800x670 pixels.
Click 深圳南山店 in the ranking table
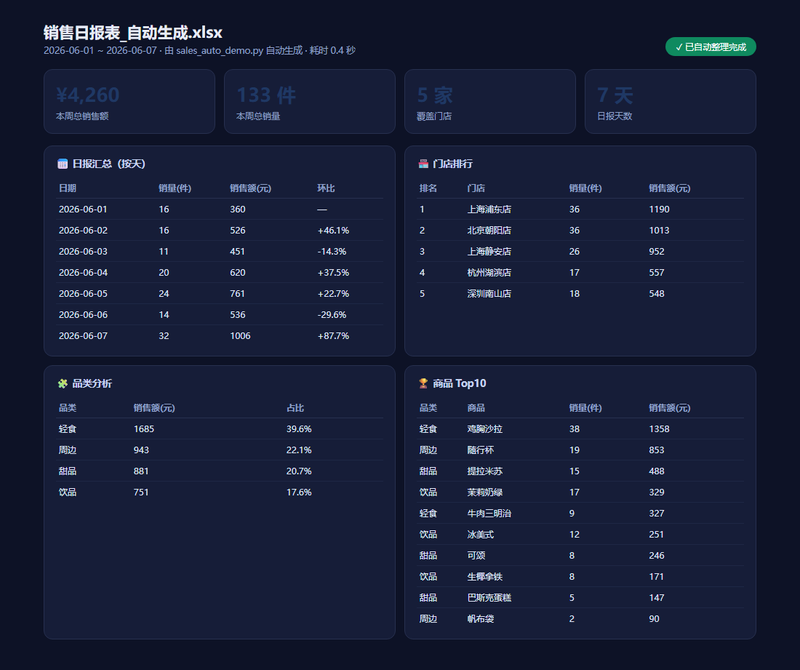(489, 293)
